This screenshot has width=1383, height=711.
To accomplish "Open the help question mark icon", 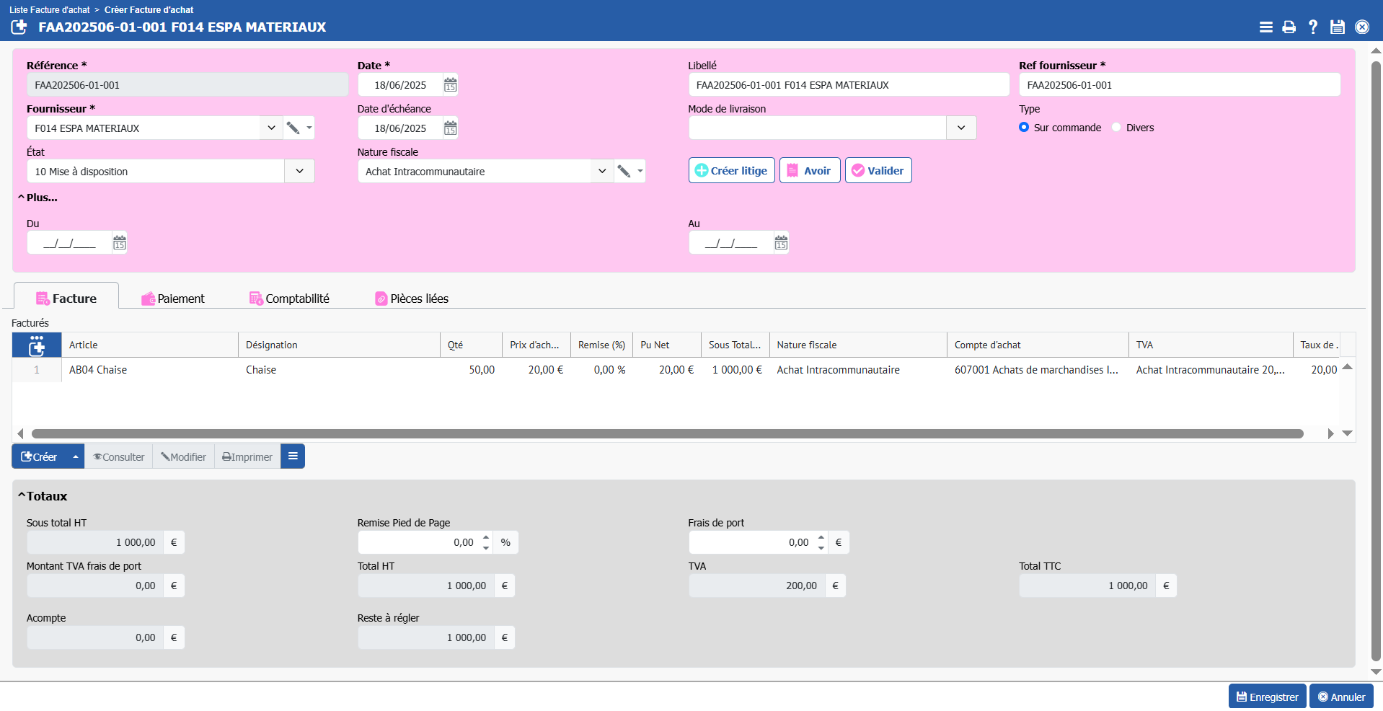I will pos(1313,27).
